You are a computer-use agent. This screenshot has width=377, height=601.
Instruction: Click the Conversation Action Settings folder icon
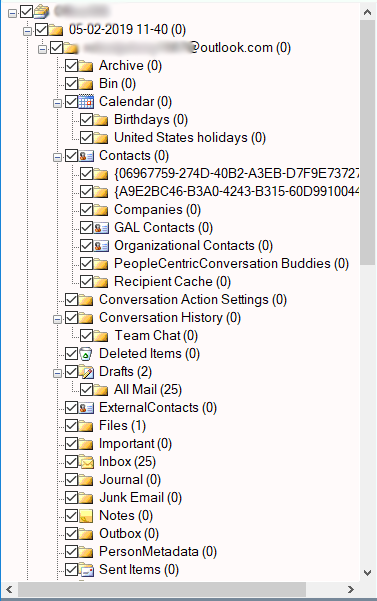point(86,300)
